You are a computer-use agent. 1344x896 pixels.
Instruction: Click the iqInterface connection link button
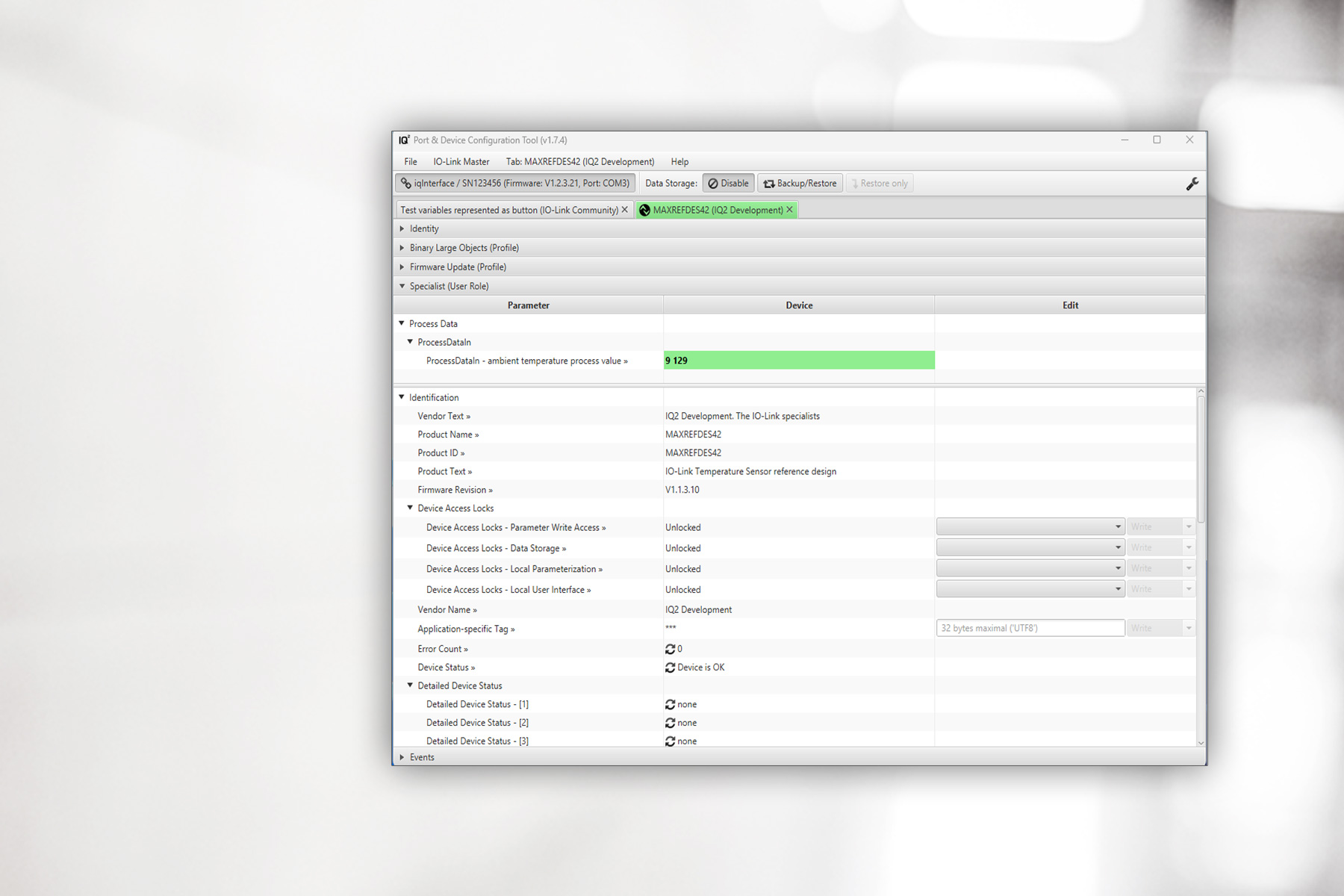pyautogui.click(x=515, y=184)
